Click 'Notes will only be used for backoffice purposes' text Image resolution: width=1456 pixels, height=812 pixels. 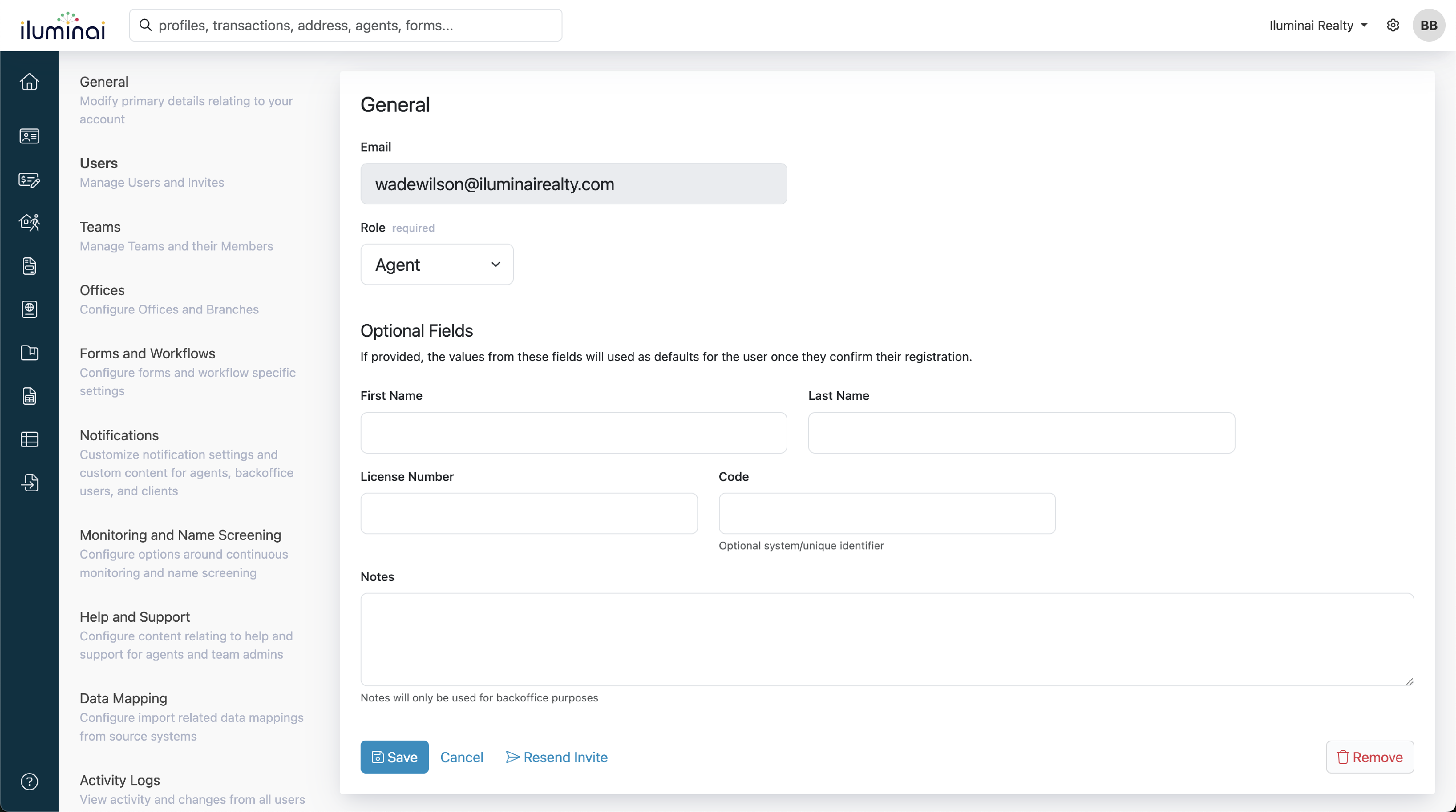[480, 698]
